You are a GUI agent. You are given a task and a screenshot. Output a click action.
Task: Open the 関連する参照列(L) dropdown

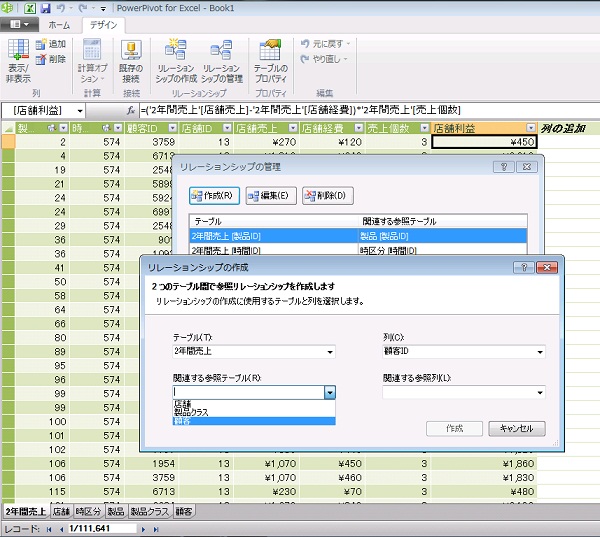coord(539,393)
